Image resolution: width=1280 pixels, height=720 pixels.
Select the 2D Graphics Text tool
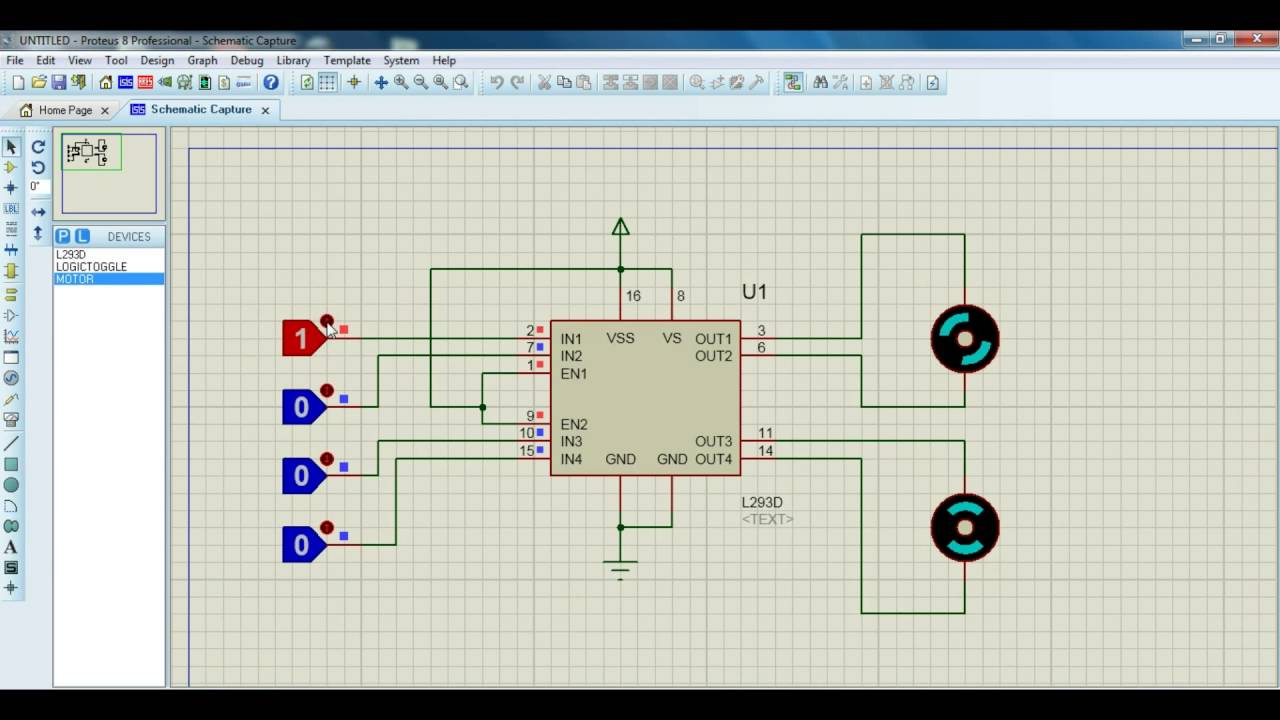coord(11,547)
